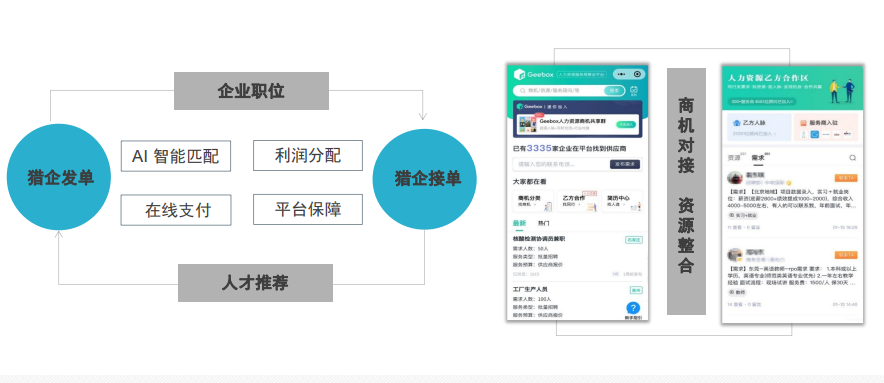
Task: Click the Geebox商机共享群 join button
Action: pos(625,124)
